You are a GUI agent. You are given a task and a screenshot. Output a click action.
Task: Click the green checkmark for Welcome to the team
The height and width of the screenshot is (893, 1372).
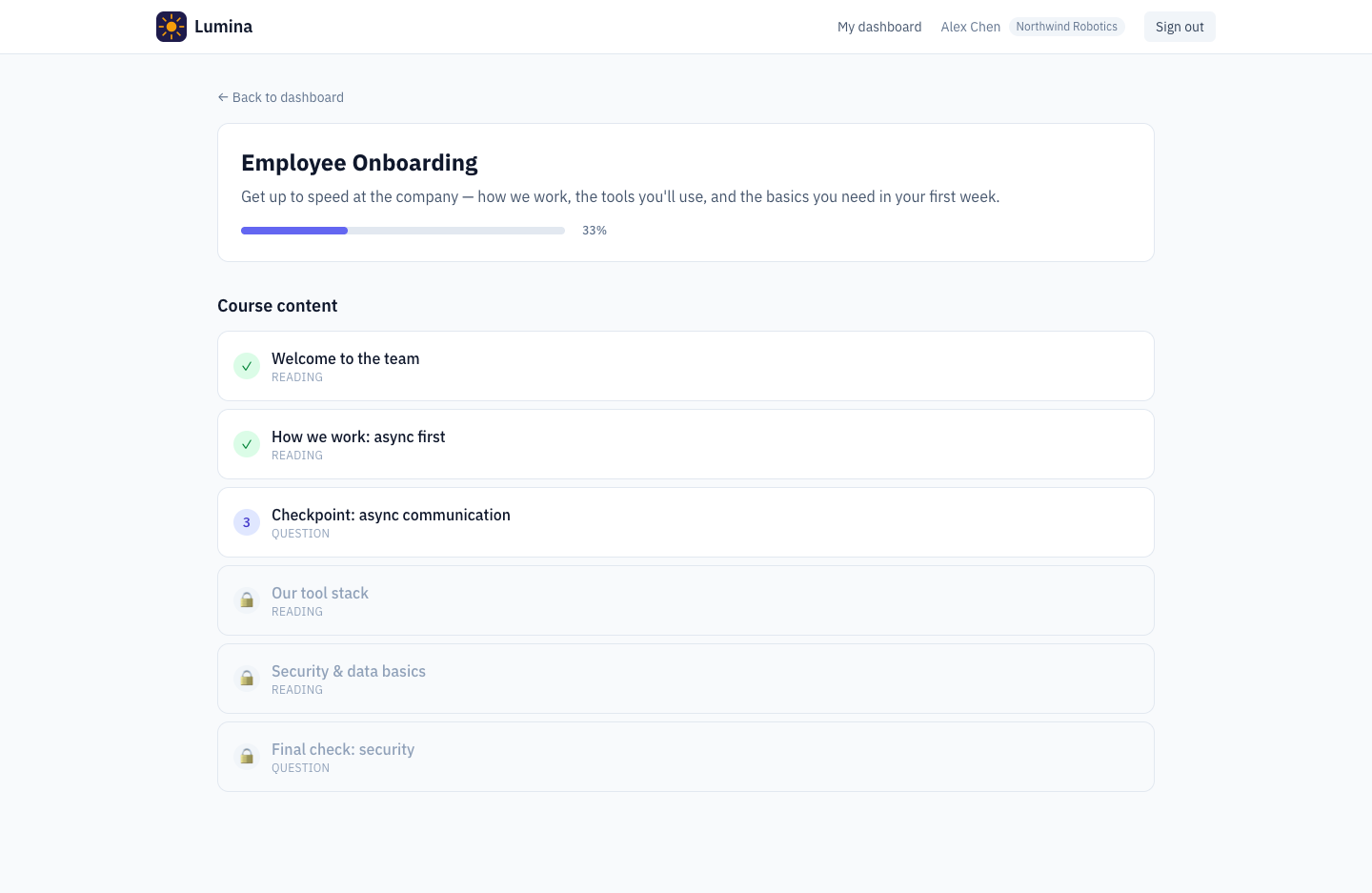(x=247, y=366)
